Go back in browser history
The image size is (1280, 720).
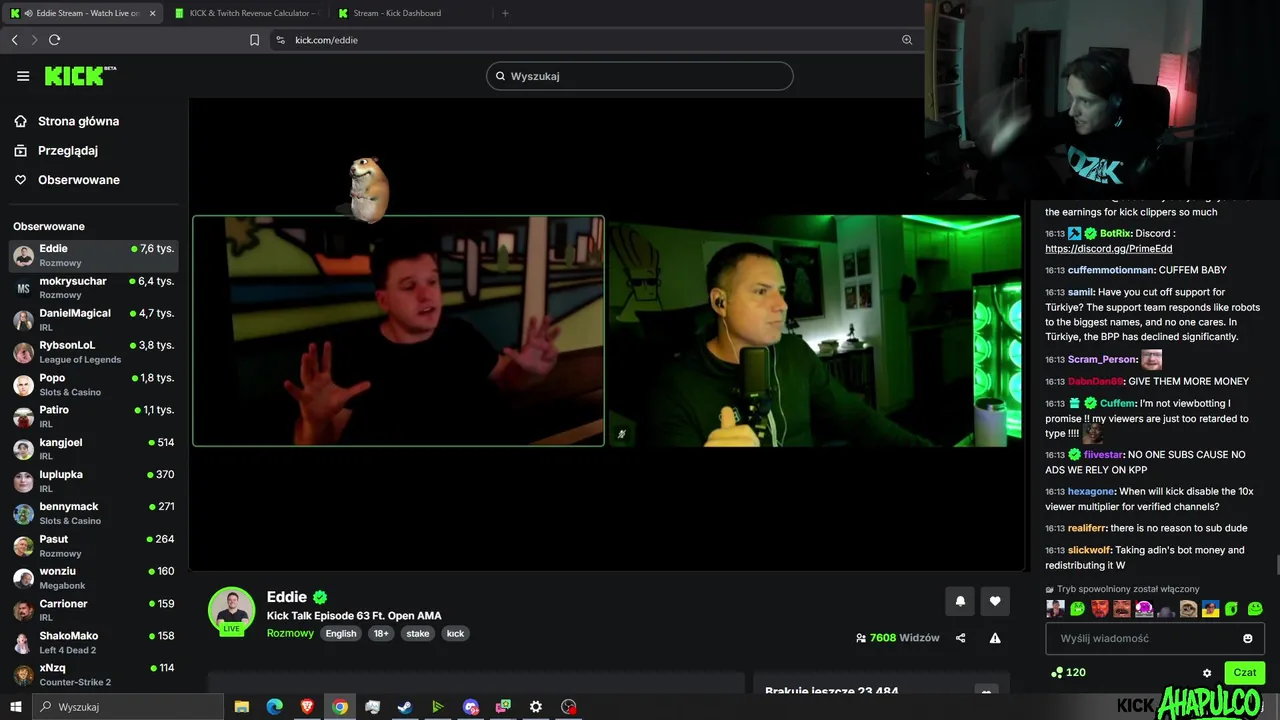15,40
